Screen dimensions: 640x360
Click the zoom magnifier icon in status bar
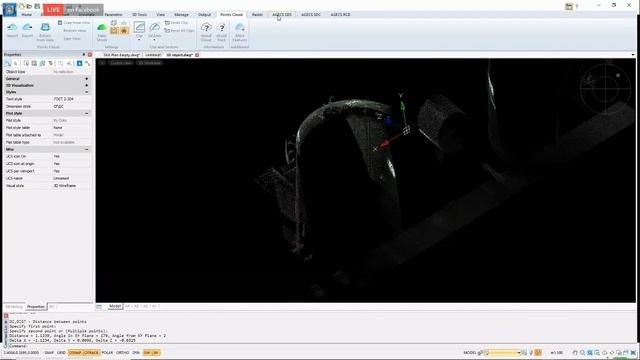pyautogui.click(x=582, y=353)
